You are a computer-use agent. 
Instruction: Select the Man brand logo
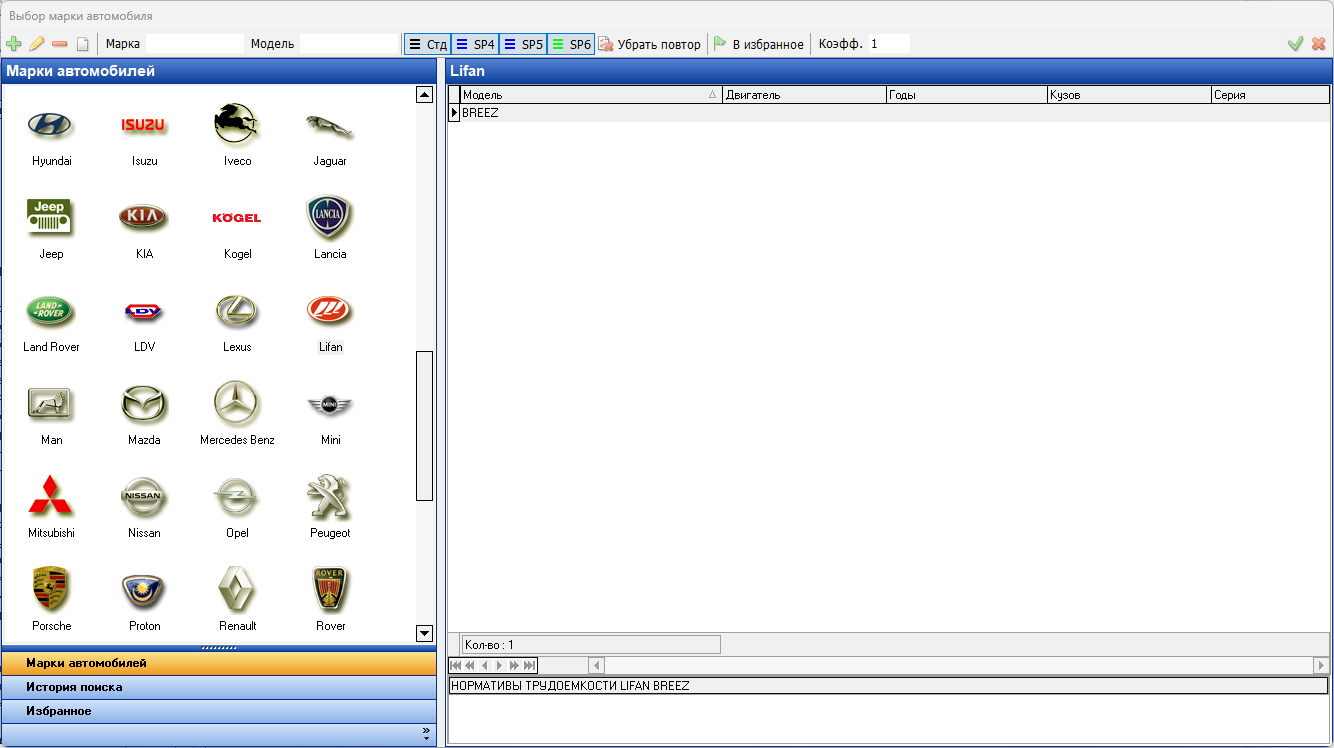coord(52,404)
